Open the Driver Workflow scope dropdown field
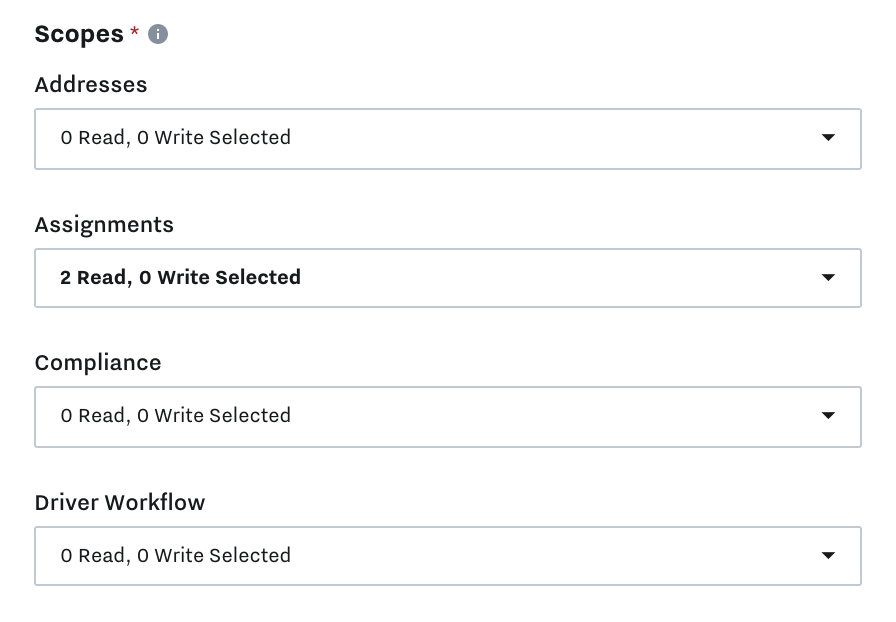 447,556
